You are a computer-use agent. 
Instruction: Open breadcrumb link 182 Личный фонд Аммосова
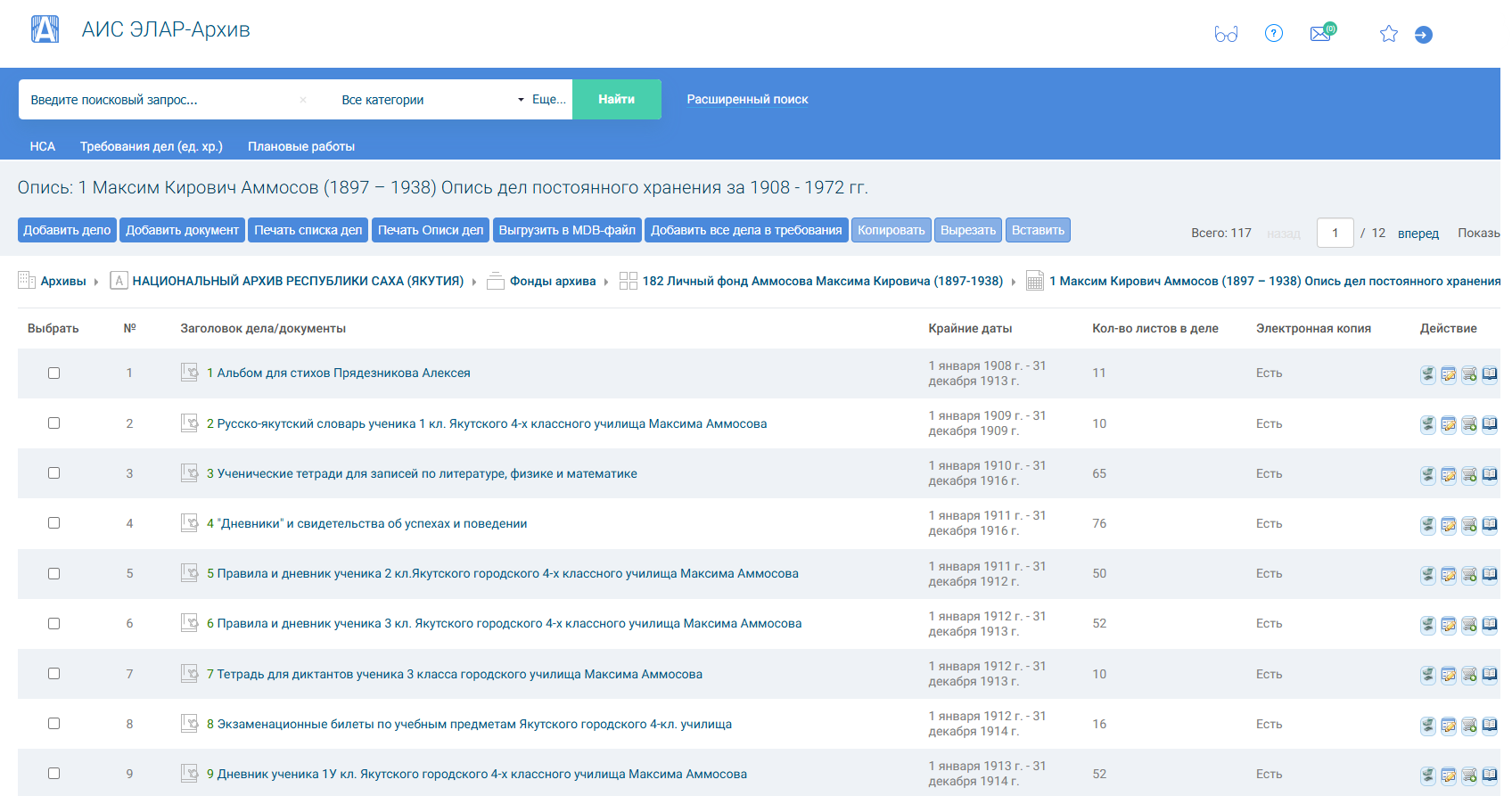click(822, 281)
